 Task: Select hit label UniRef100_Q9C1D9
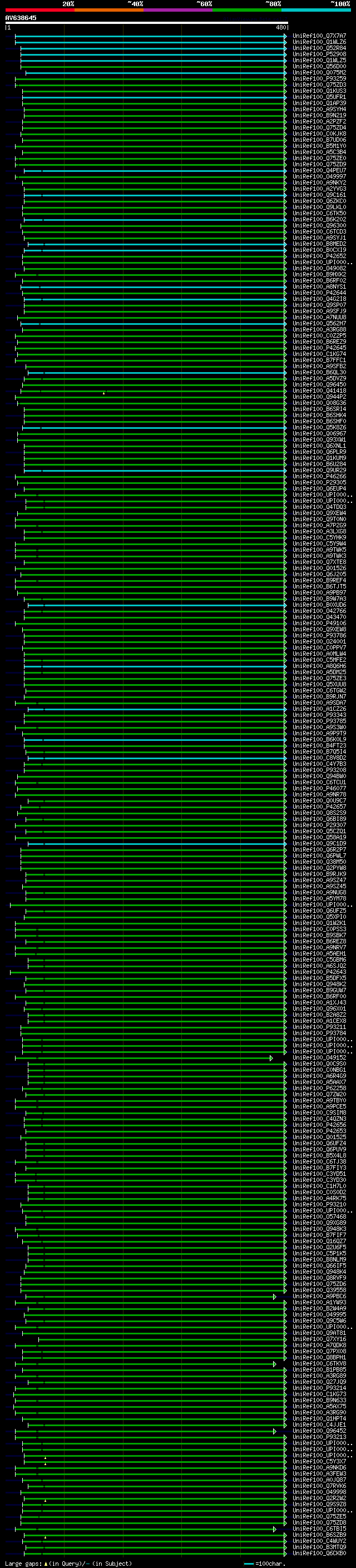(x=319, y=844)
